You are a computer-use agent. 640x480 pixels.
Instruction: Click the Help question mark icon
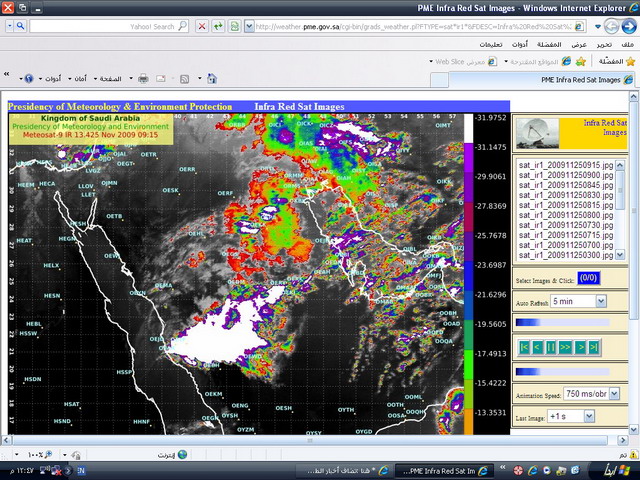point(29,78)
